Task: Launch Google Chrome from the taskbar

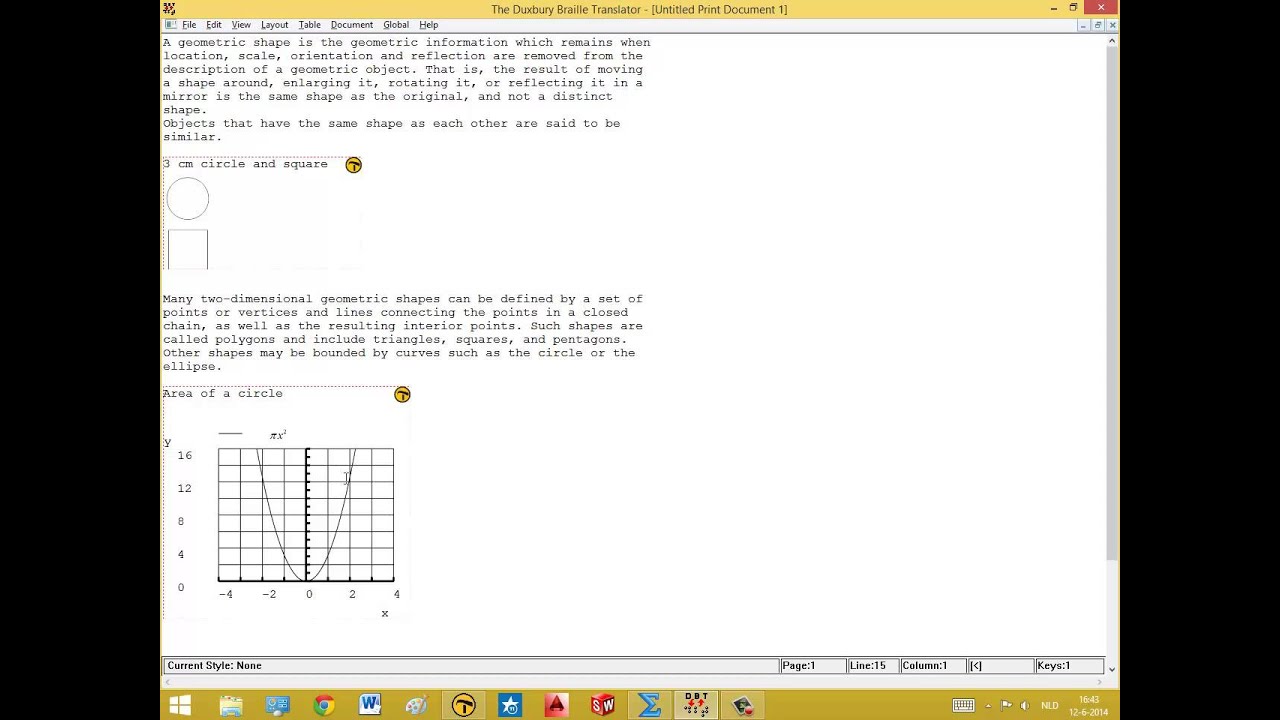Action: point(323,705)
